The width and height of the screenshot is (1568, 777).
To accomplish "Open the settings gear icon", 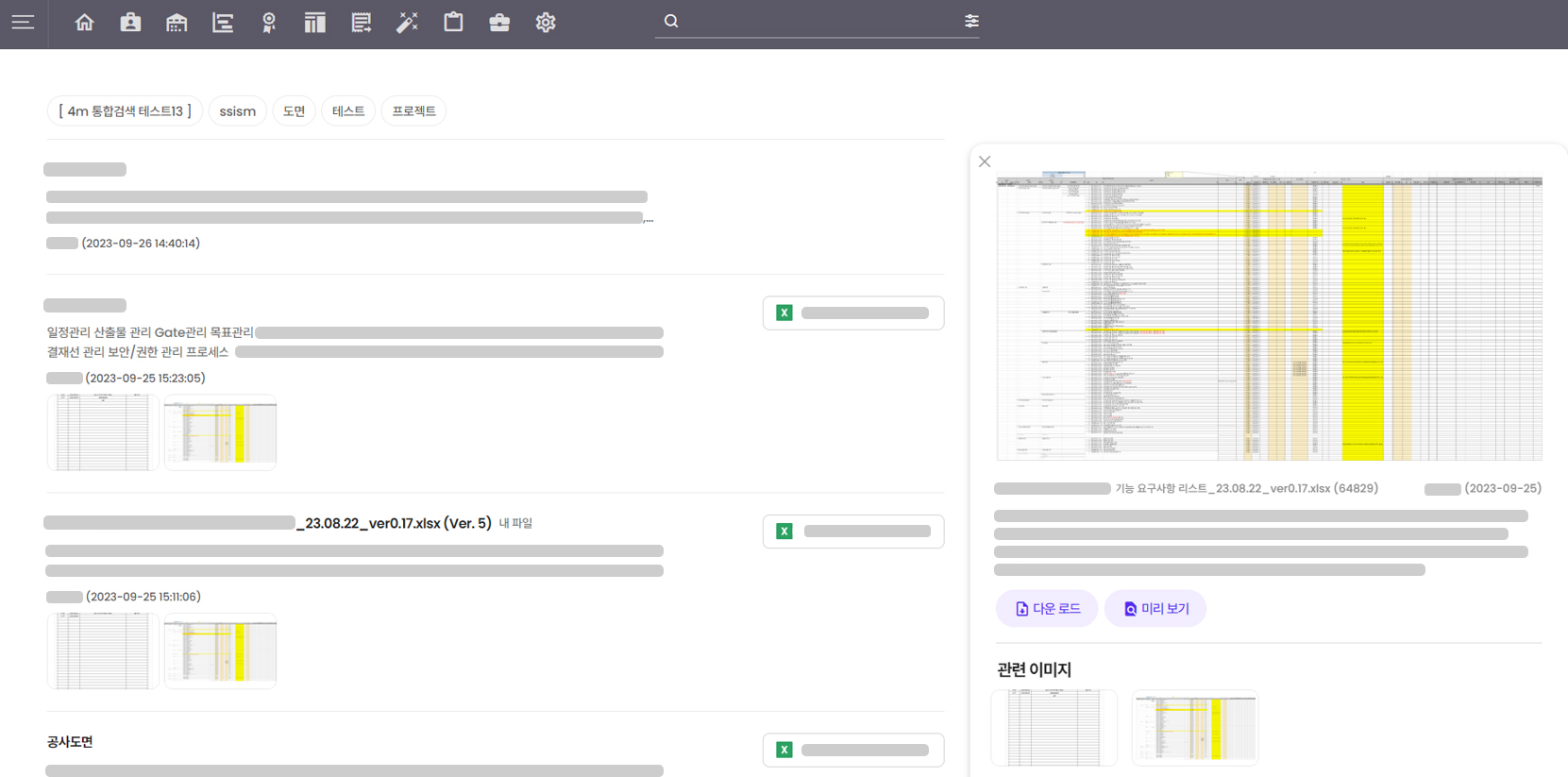I will click(546, 22).
